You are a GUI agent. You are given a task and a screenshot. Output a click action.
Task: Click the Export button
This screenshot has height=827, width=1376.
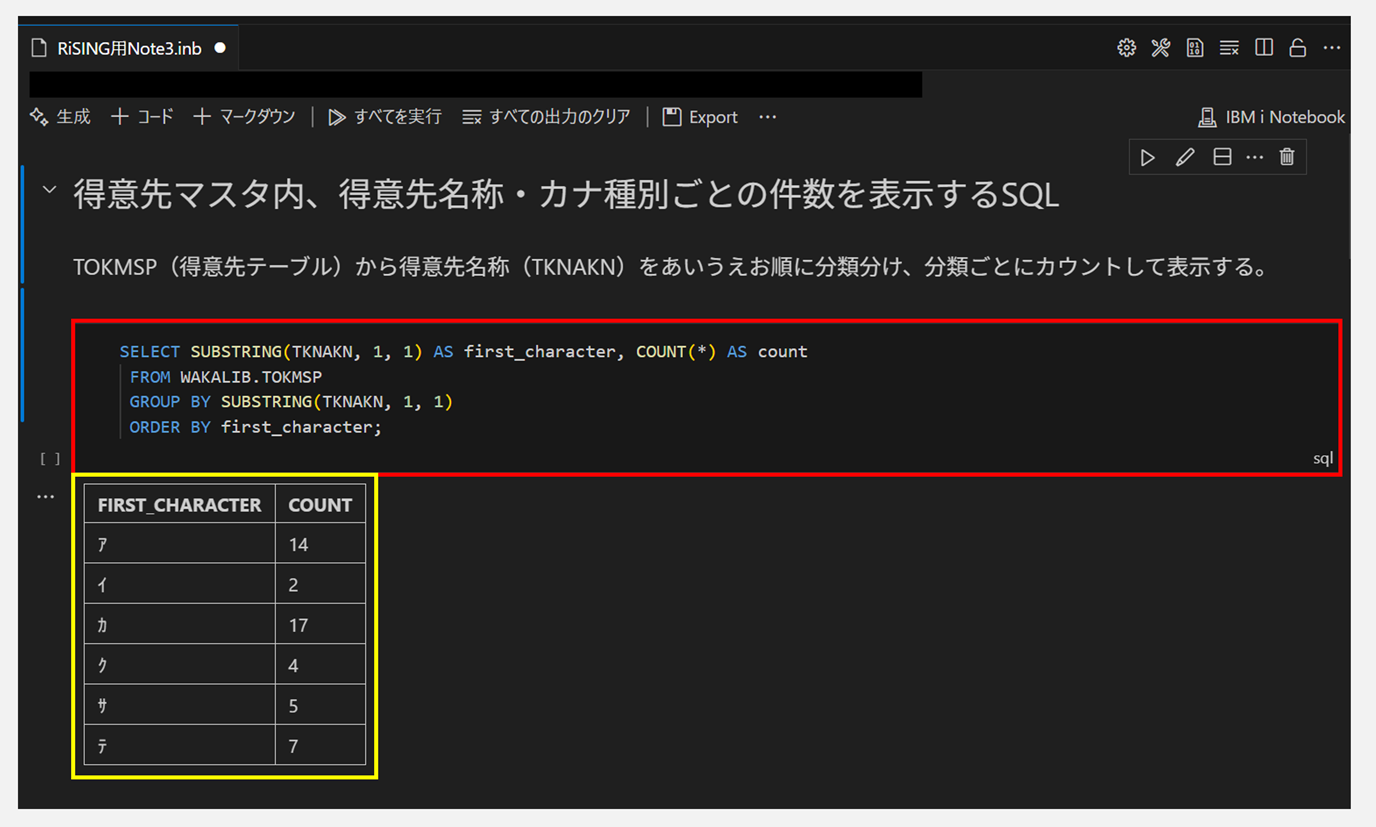[700, 117]
